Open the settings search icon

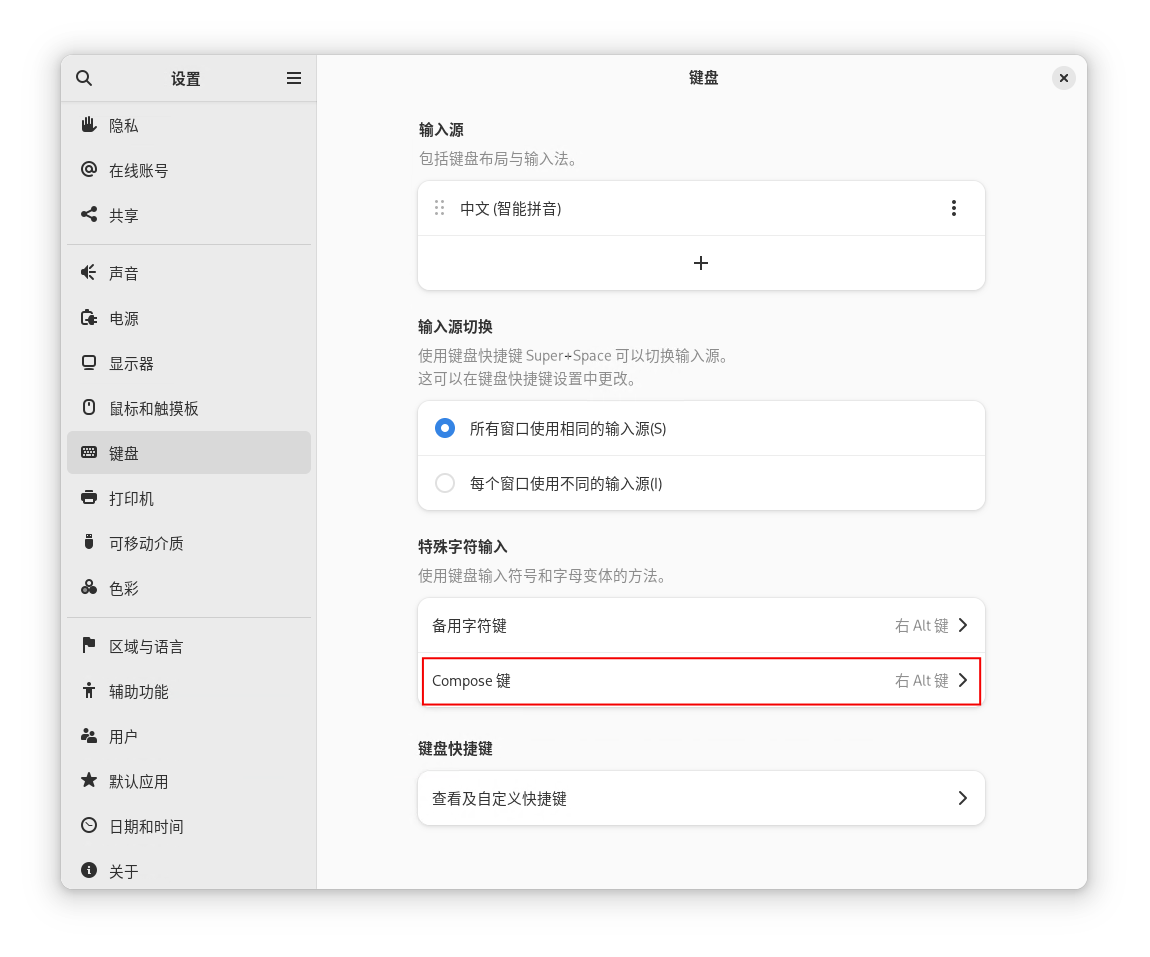(x=84, y=78)
